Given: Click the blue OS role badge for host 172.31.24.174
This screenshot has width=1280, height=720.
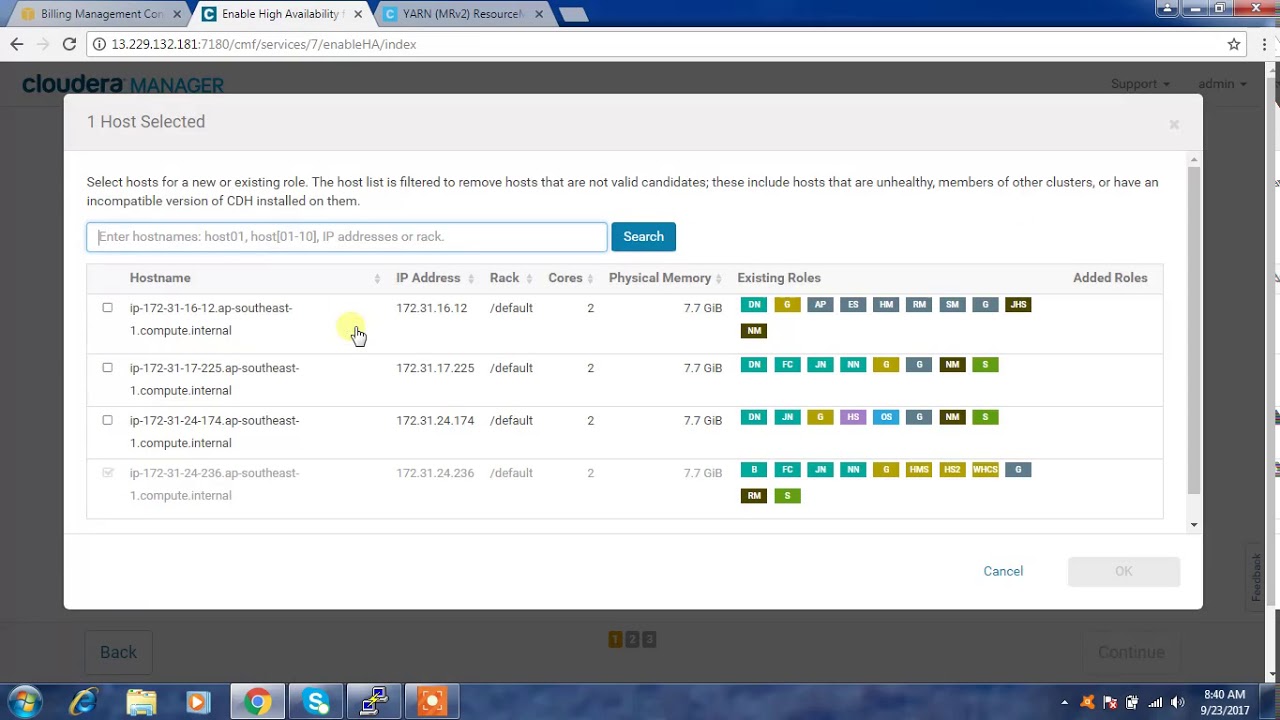Looking at the screenshot, I should coord(886,417).
